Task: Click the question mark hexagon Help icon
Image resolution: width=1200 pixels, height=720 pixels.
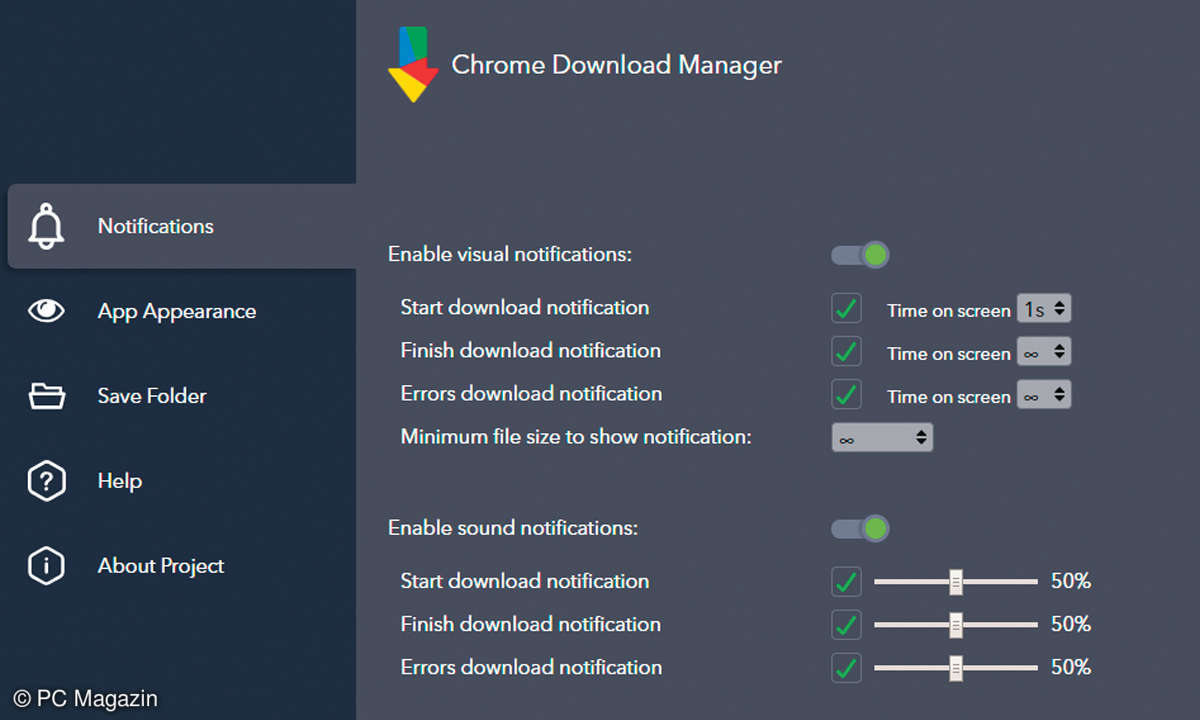Action: pyautogui.click(x=46, y=481)
